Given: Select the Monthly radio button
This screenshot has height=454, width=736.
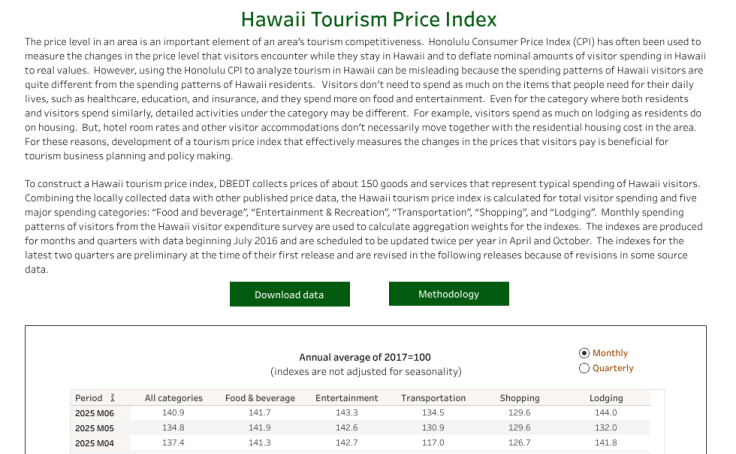Looking at the screenshot, I should [584, 353].
